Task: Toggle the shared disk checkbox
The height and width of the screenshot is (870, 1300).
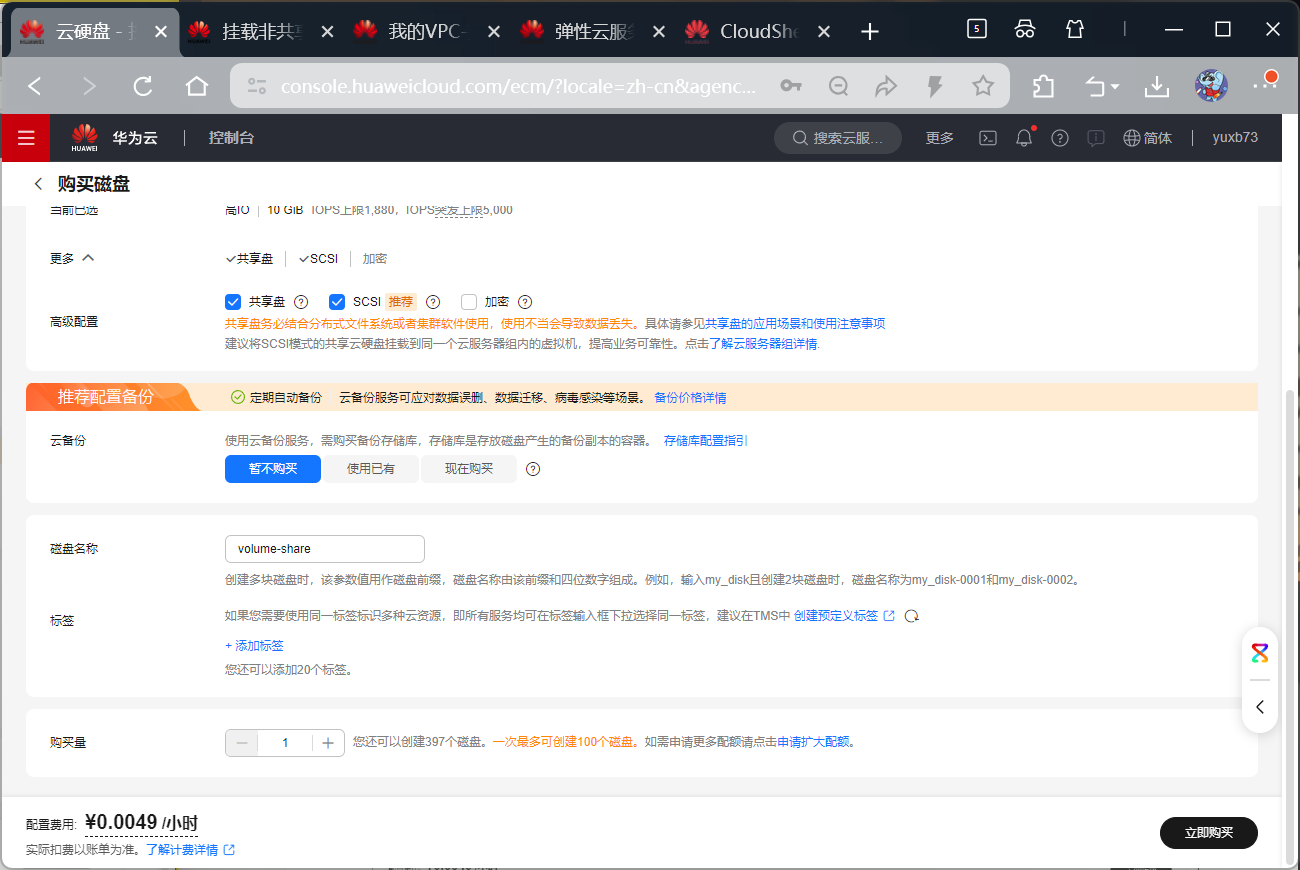Action: coord(233,302)
